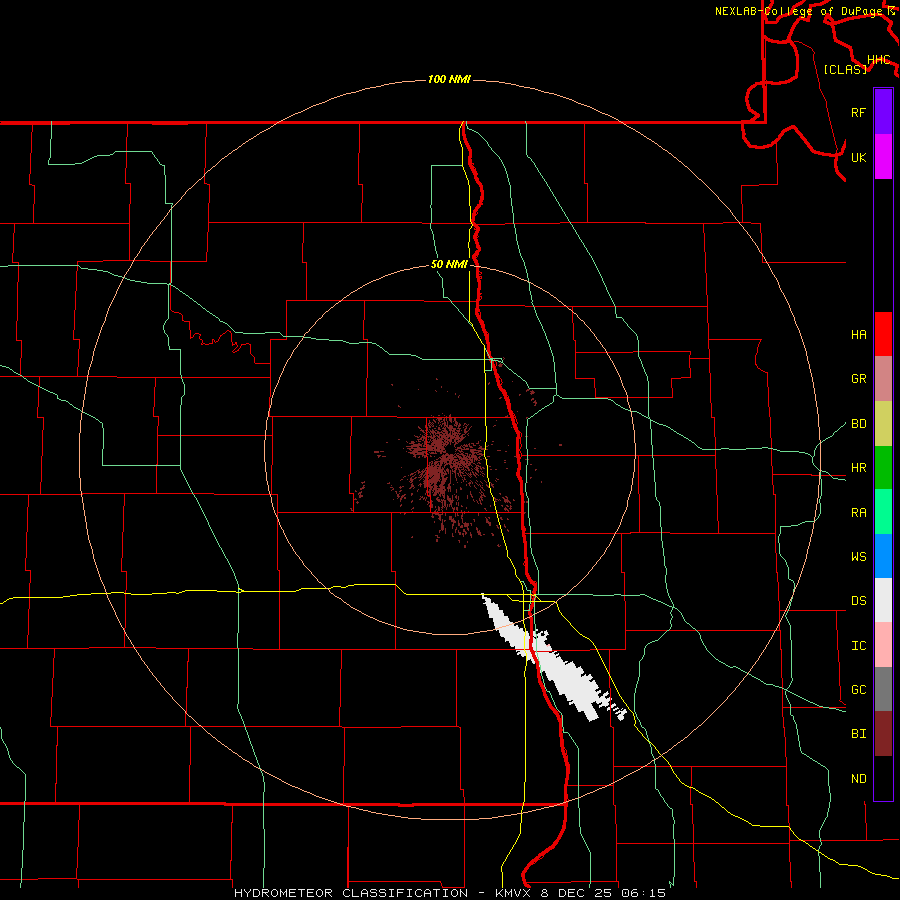Click the "BD" legend label

pyautogui.click(x=858, y=424)
